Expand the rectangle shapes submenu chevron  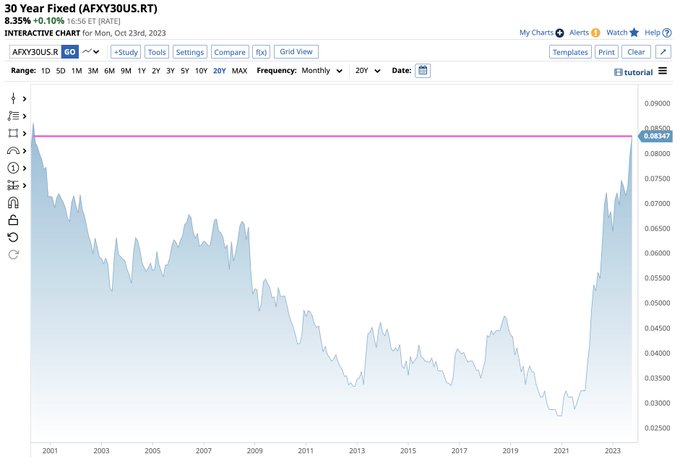click(x=25, y=134)
